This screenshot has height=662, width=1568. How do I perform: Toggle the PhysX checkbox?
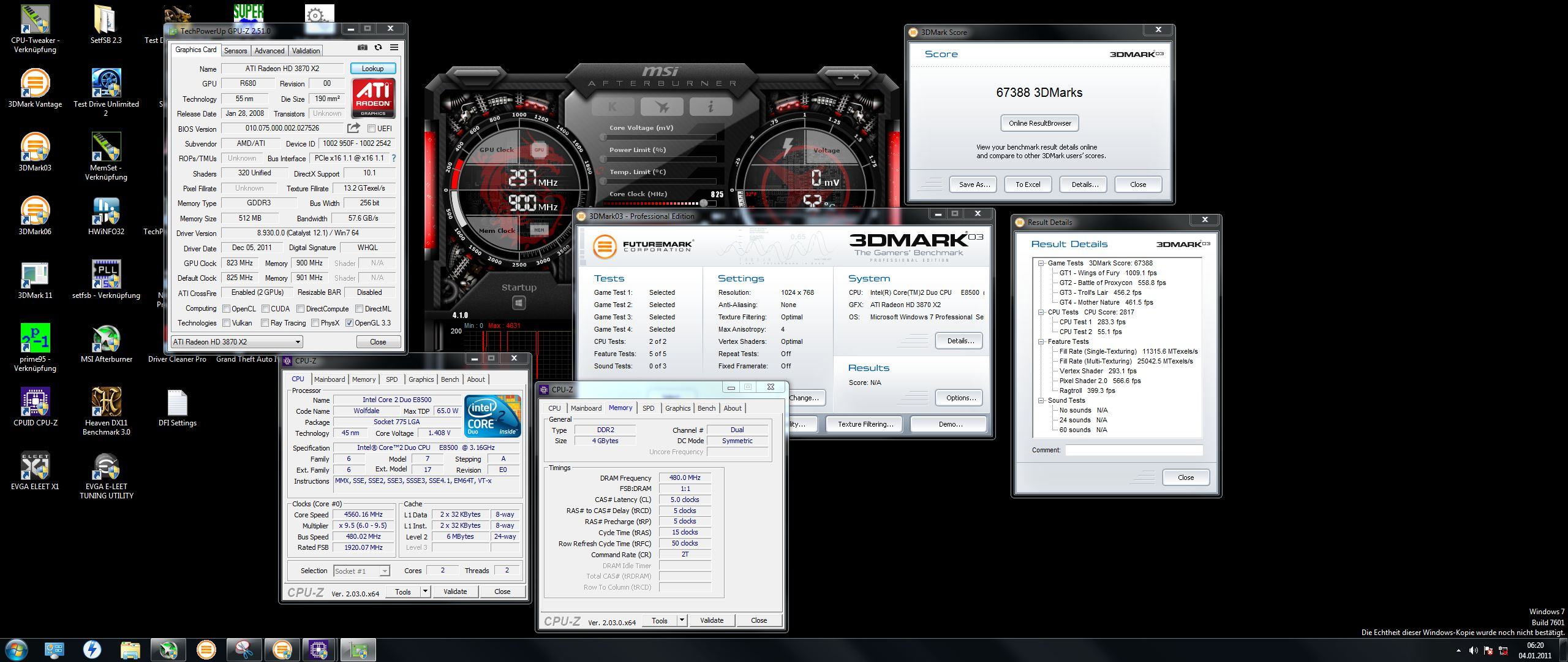click(x=315, y=323)
